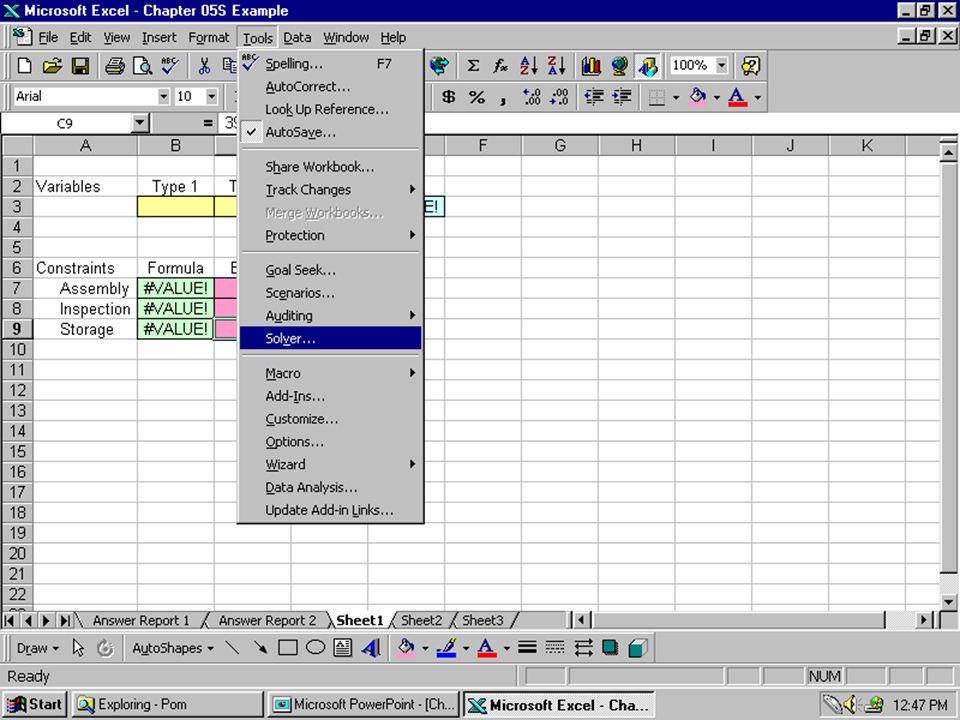This screenshot has width=960, height=720.
Task: Open the Borders dropdown arrow
Action: click(x=676, y=97)
